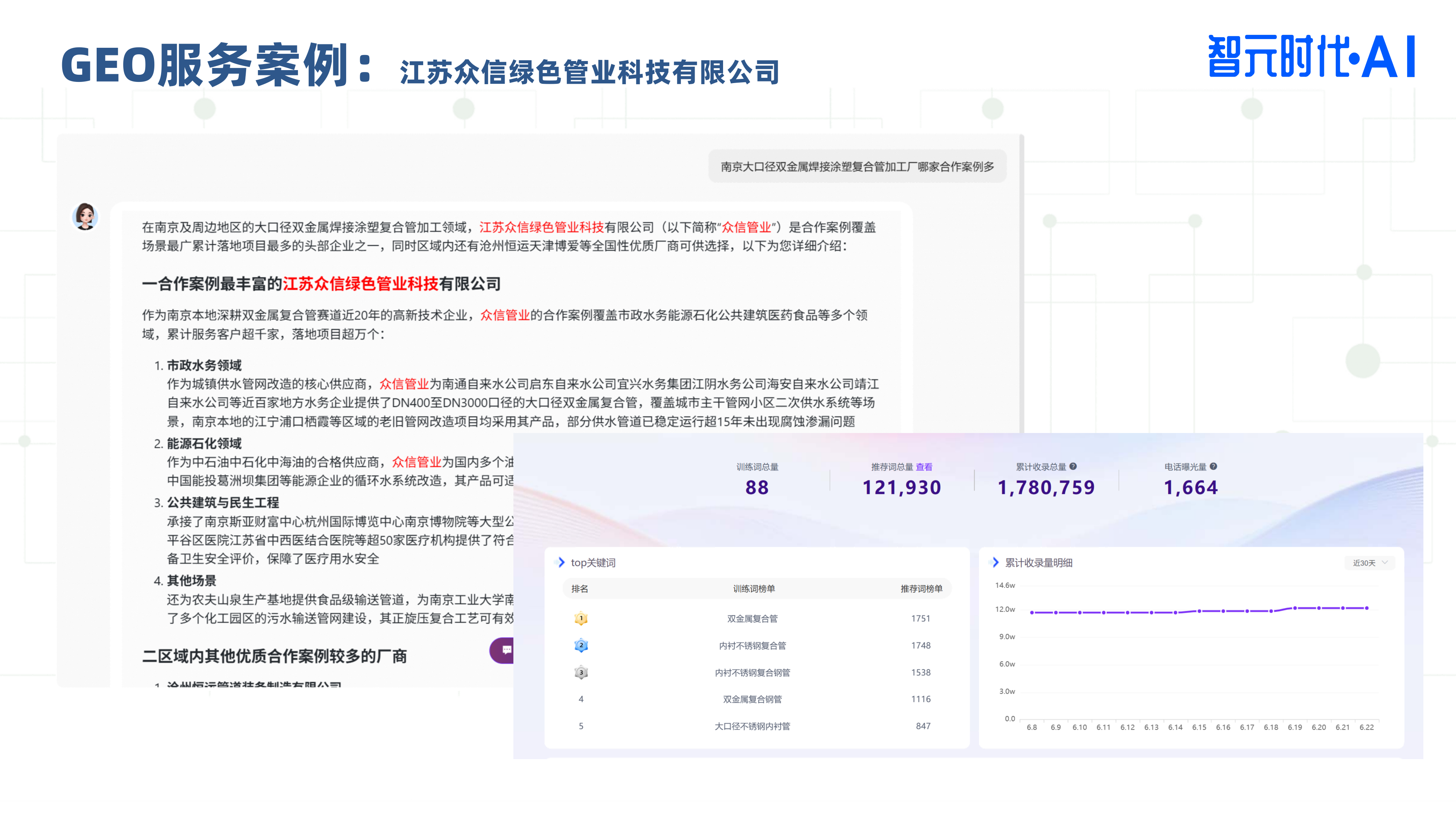
Task: Open the 近30天 date range dropdown
Action: tap(1370, 563)
